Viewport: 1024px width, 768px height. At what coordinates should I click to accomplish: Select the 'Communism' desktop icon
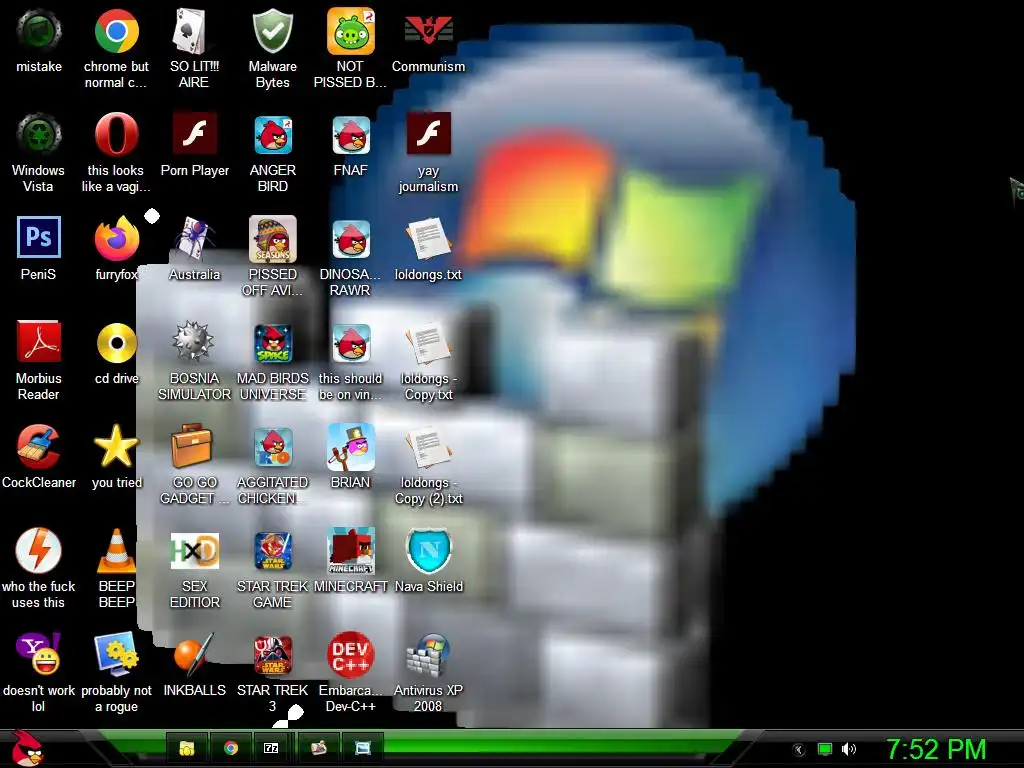(428, 31)
